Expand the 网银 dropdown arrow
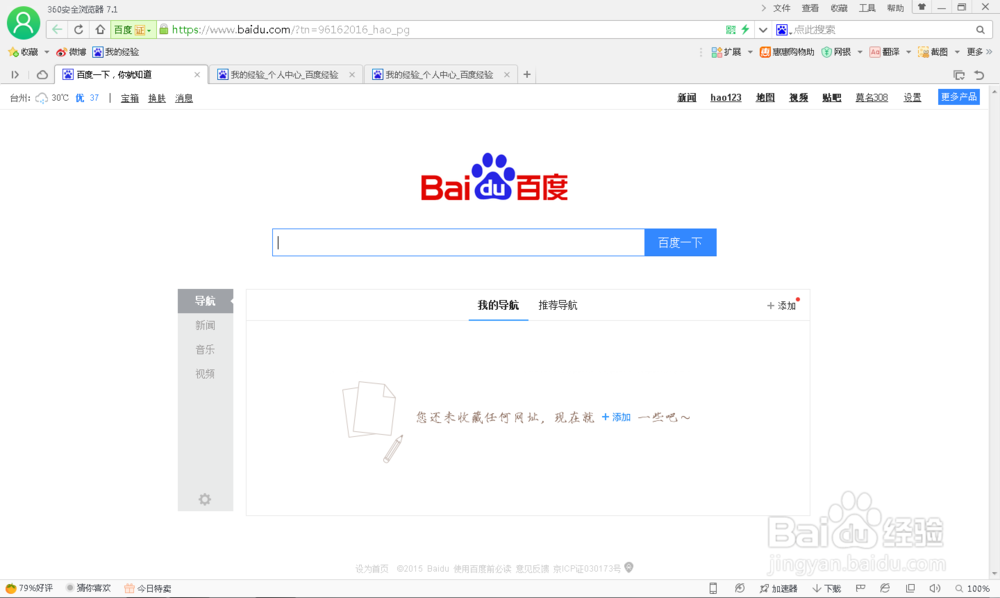Image resolution: width=1000 pixels, height=598 pixels. tap(860, 52)
